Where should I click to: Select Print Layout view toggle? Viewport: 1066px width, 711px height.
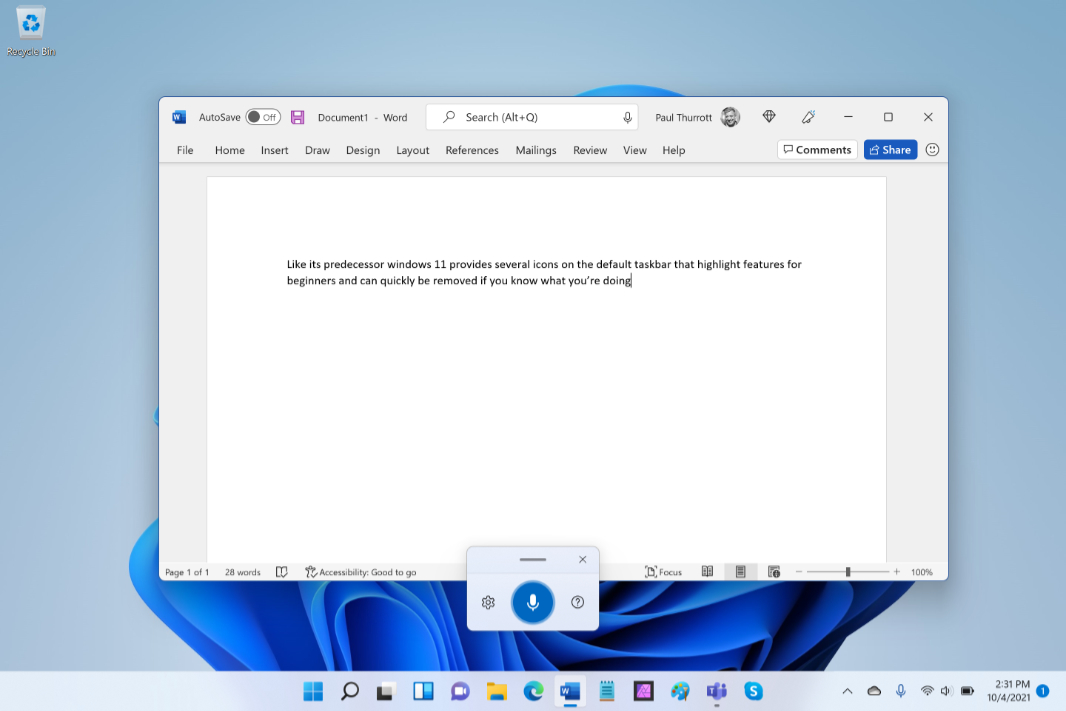pos(740,571)
